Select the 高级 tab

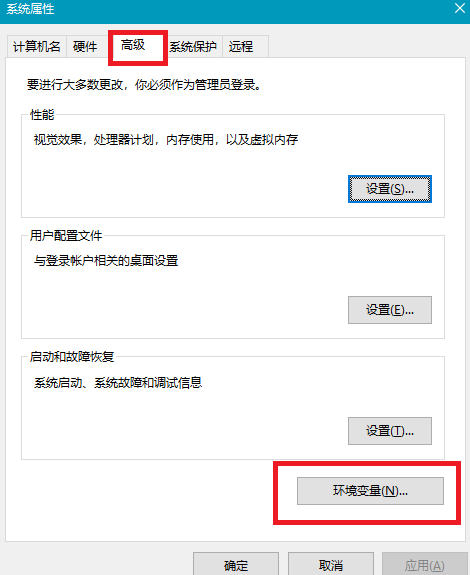[x=138, y=46]
